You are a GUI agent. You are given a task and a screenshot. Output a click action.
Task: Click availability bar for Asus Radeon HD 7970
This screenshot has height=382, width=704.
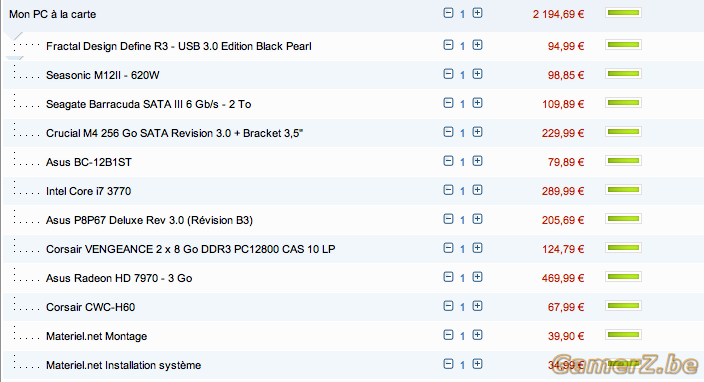point(623,277)
